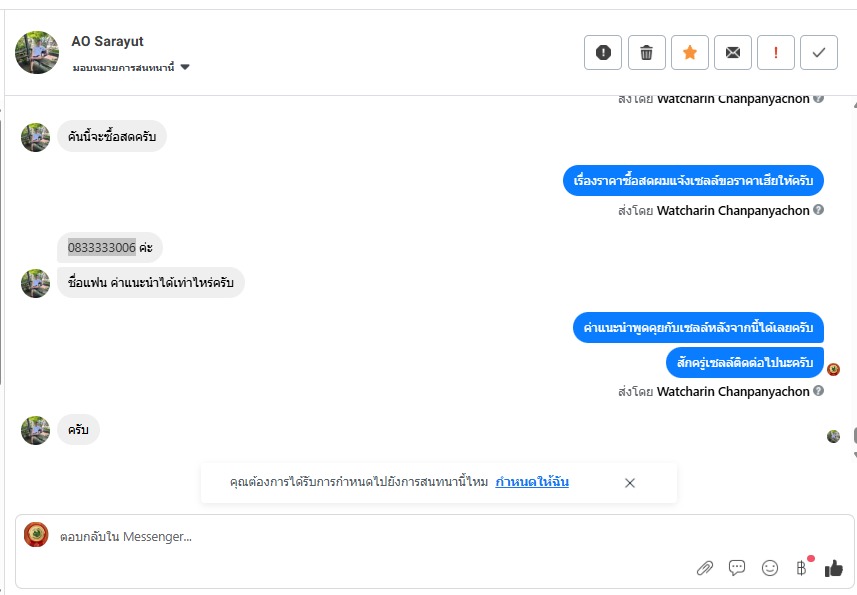This screenshot has height=595, width=857.
Task: Open saved replies speech bubble icon
Action: point(737,568)
